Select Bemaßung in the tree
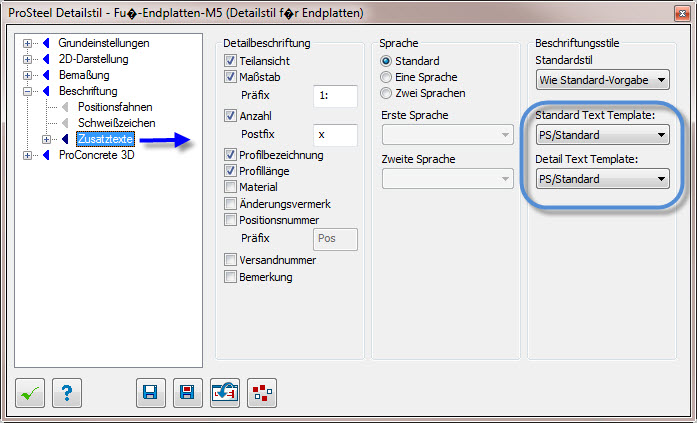The width and height of the screenshot is (697, 423). point(84,75)
